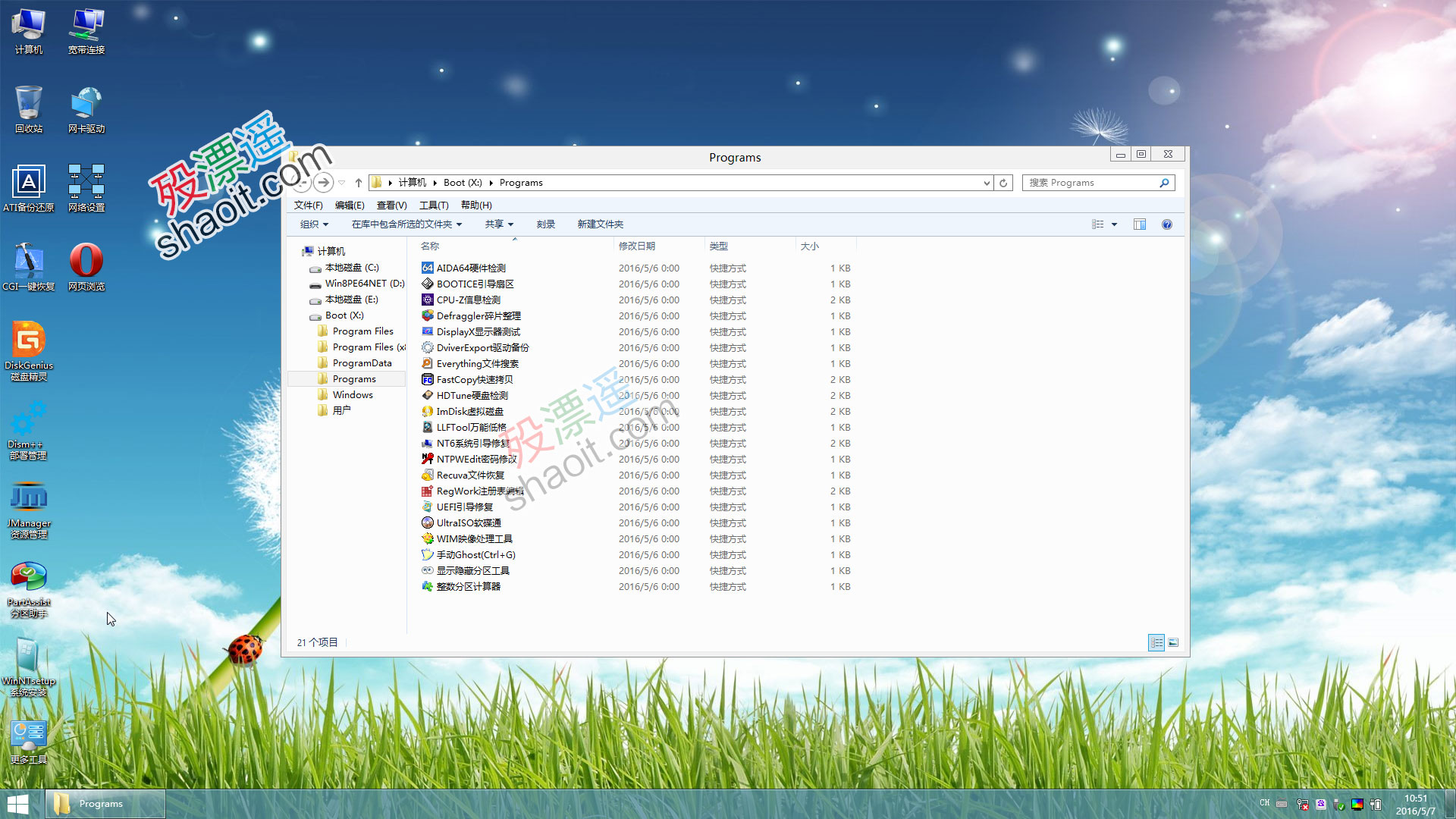Open the DiskGenius desktop icon
The image size is (1456, 819).
[29, 350]
